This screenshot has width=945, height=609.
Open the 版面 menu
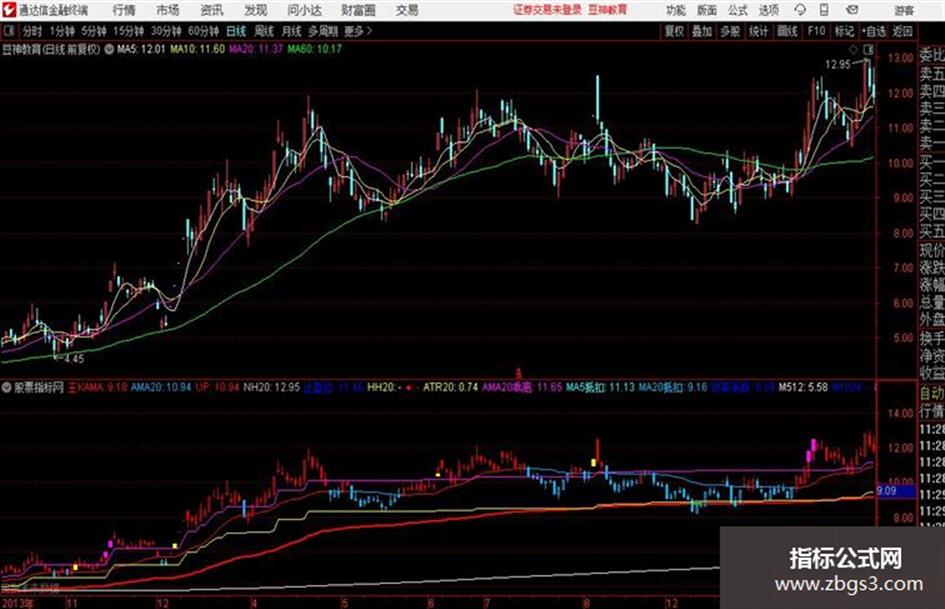tap(706, 10)
